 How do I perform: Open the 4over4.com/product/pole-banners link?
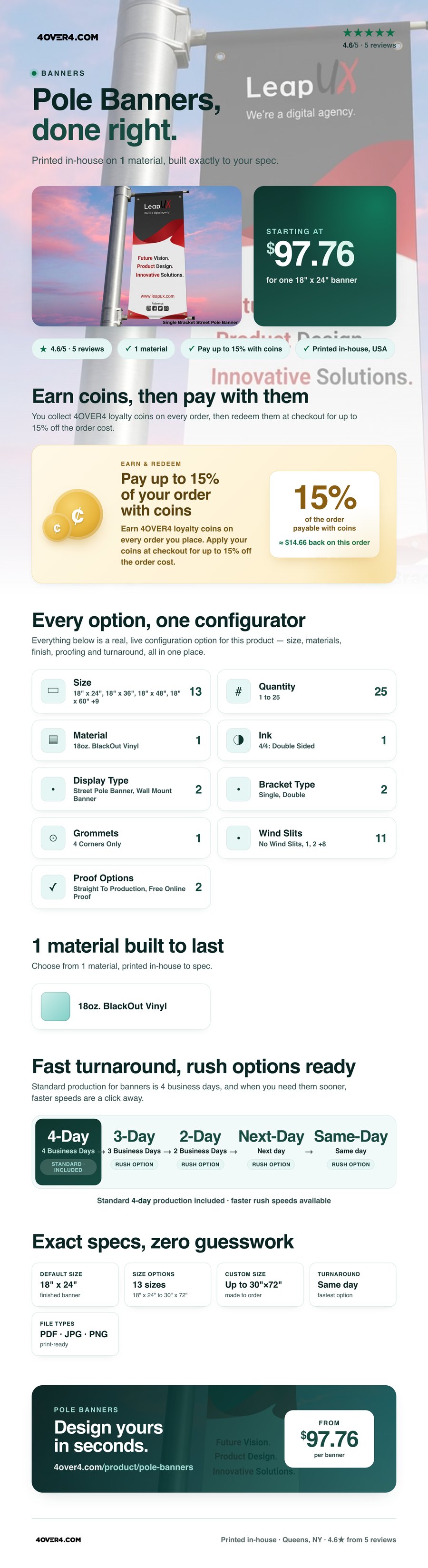(x=124, y=1467)
